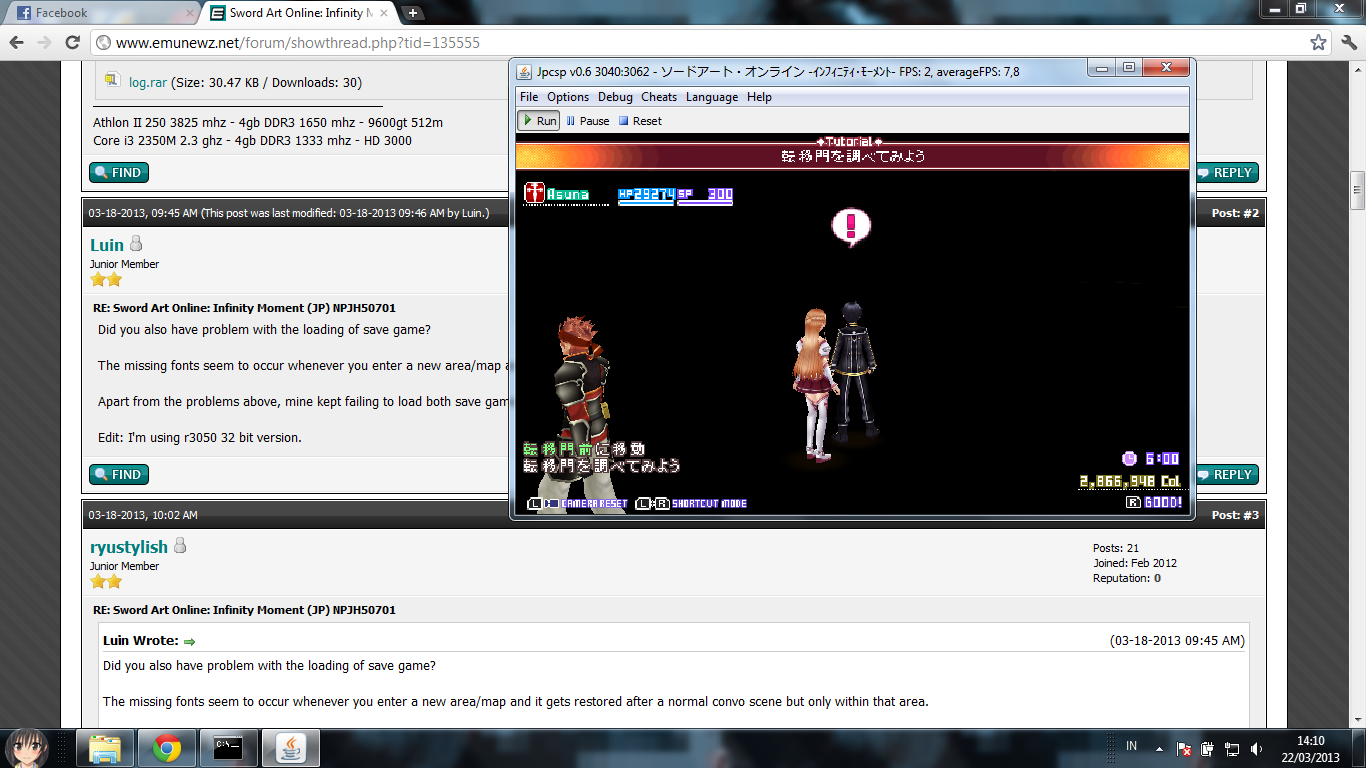Open a new Chrome tab
The width and height of the screenshot is (1366, 768).
click(413, 13)
